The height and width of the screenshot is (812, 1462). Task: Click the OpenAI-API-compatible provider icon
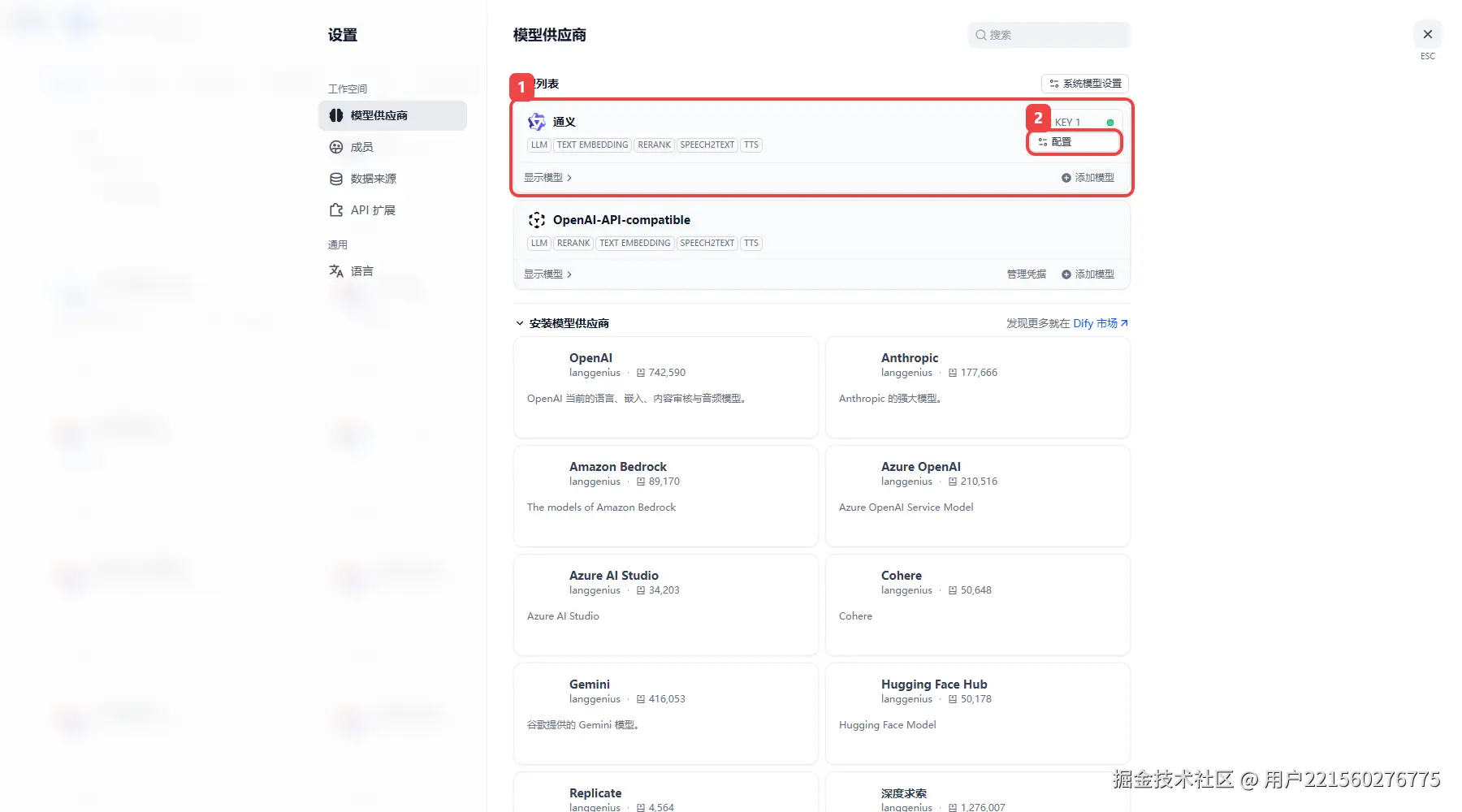537,220
